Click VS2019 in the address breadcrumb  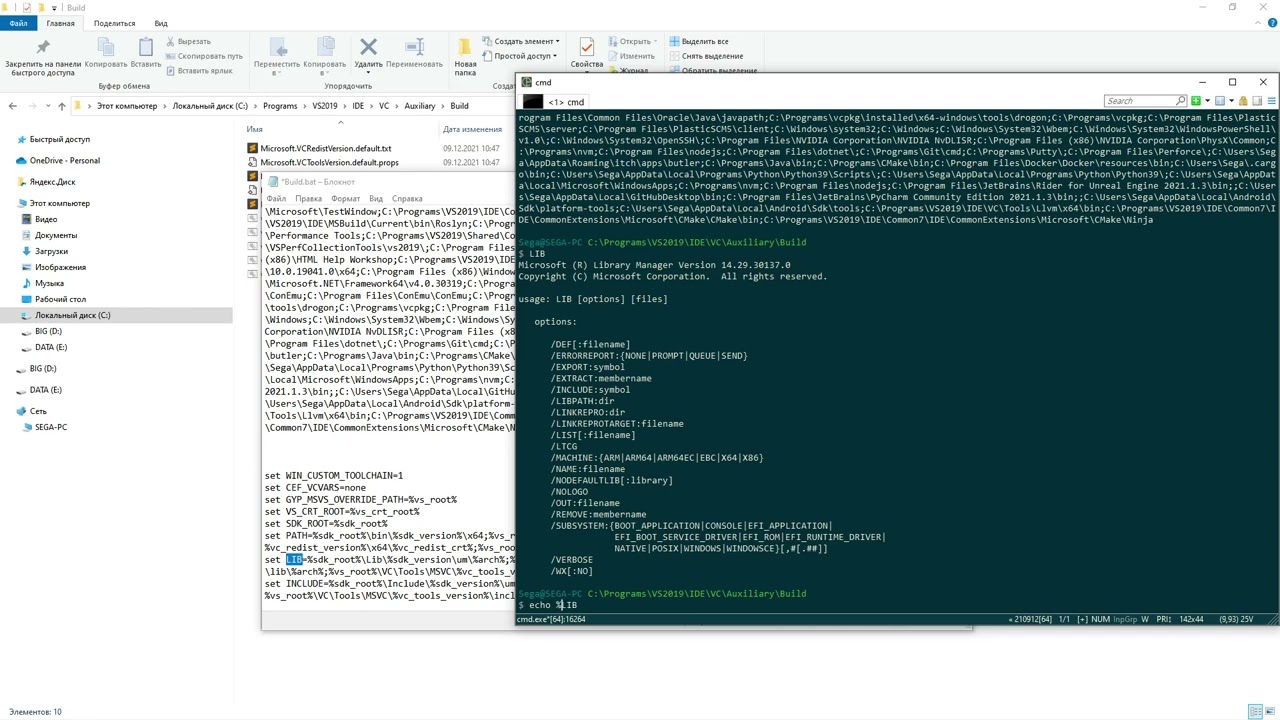point(325,106)
